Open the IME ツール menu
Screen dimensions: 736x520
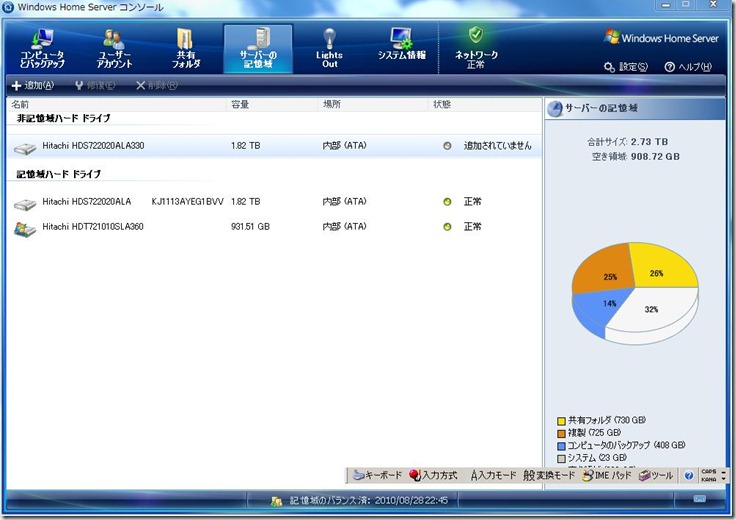point(656,475)
